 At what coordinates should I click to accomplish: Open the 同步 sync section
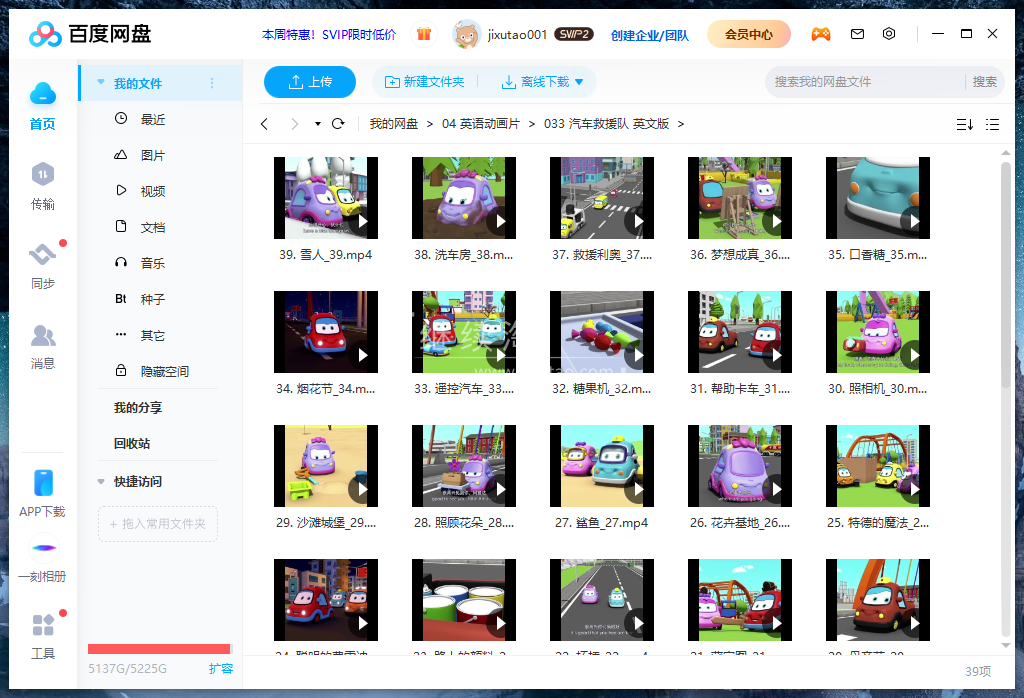[x=42, y=266]
